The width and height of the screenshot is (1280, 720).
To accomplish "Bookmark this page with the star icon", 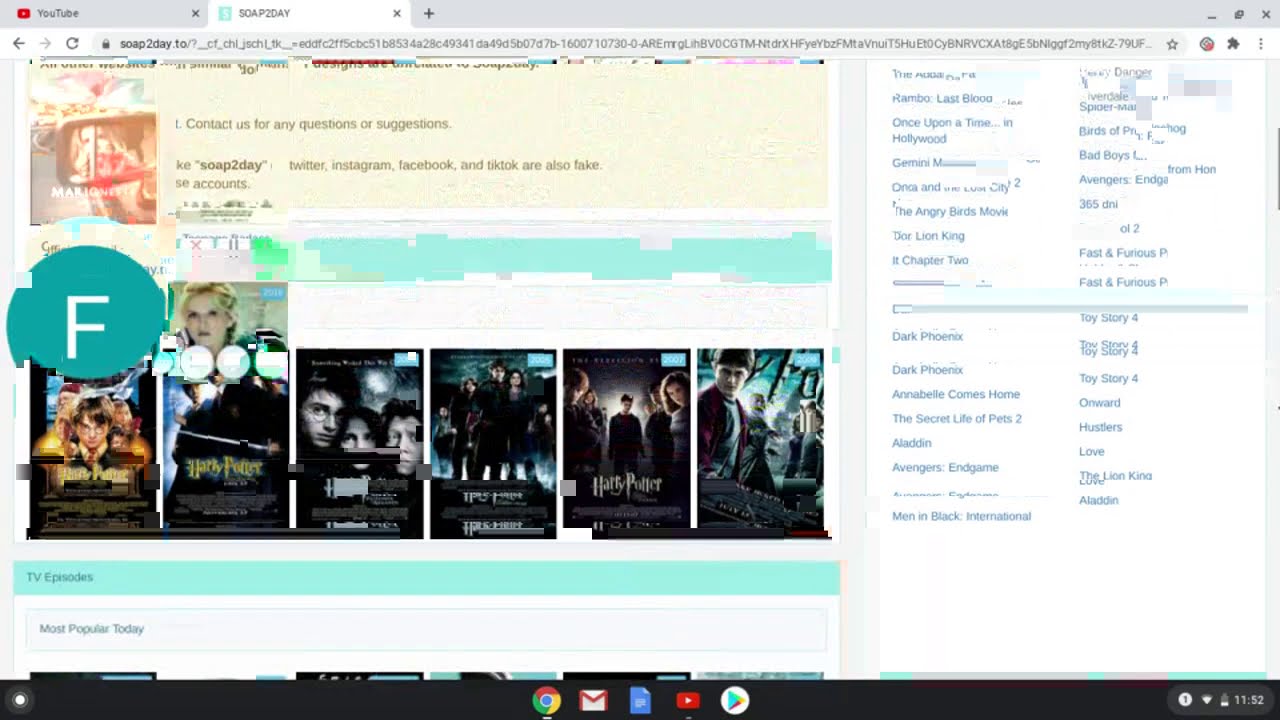I will (x=1172, y=44).
